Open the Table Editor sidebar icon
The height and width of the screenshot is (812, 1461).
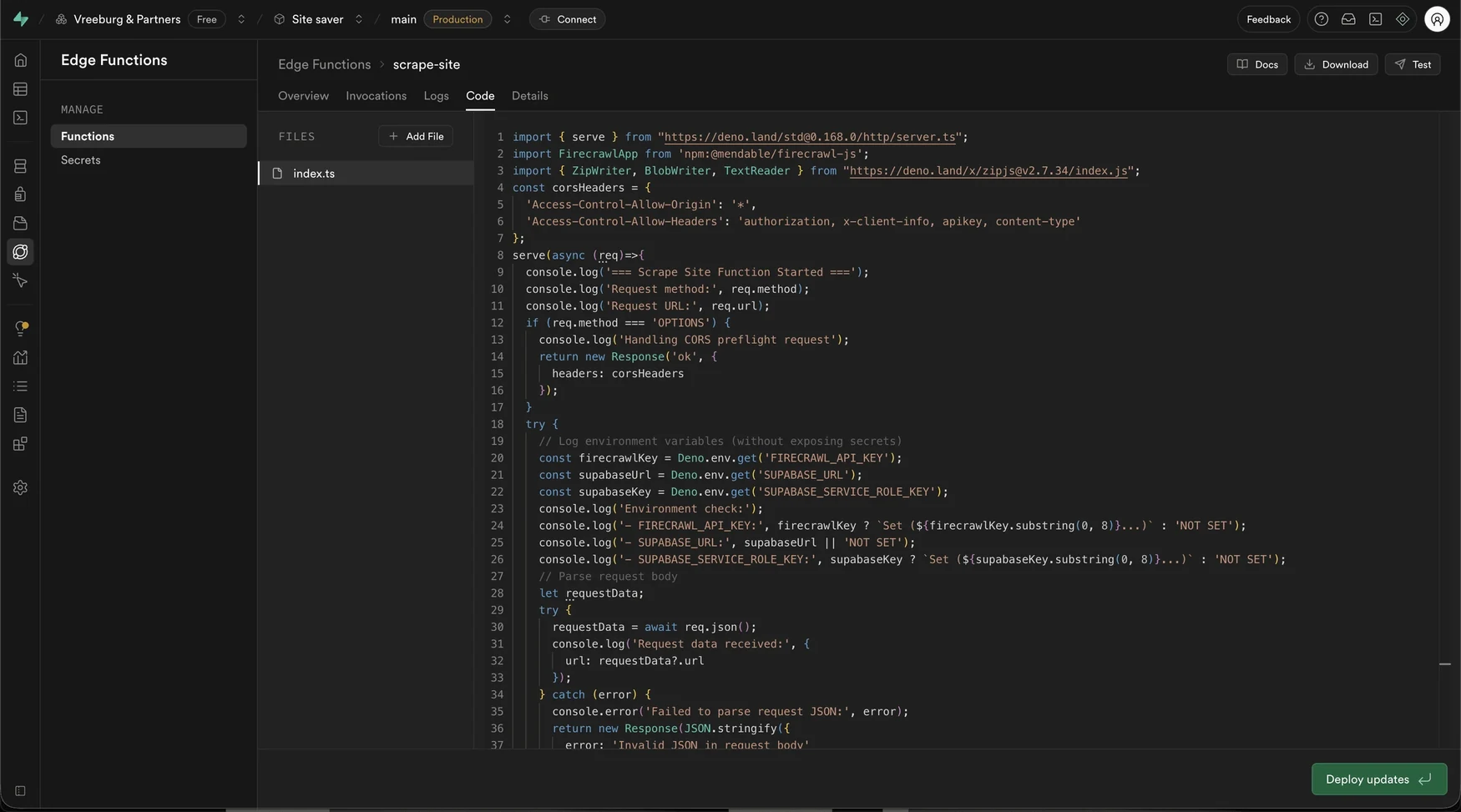pyautogui.click(x=20, y=89)
